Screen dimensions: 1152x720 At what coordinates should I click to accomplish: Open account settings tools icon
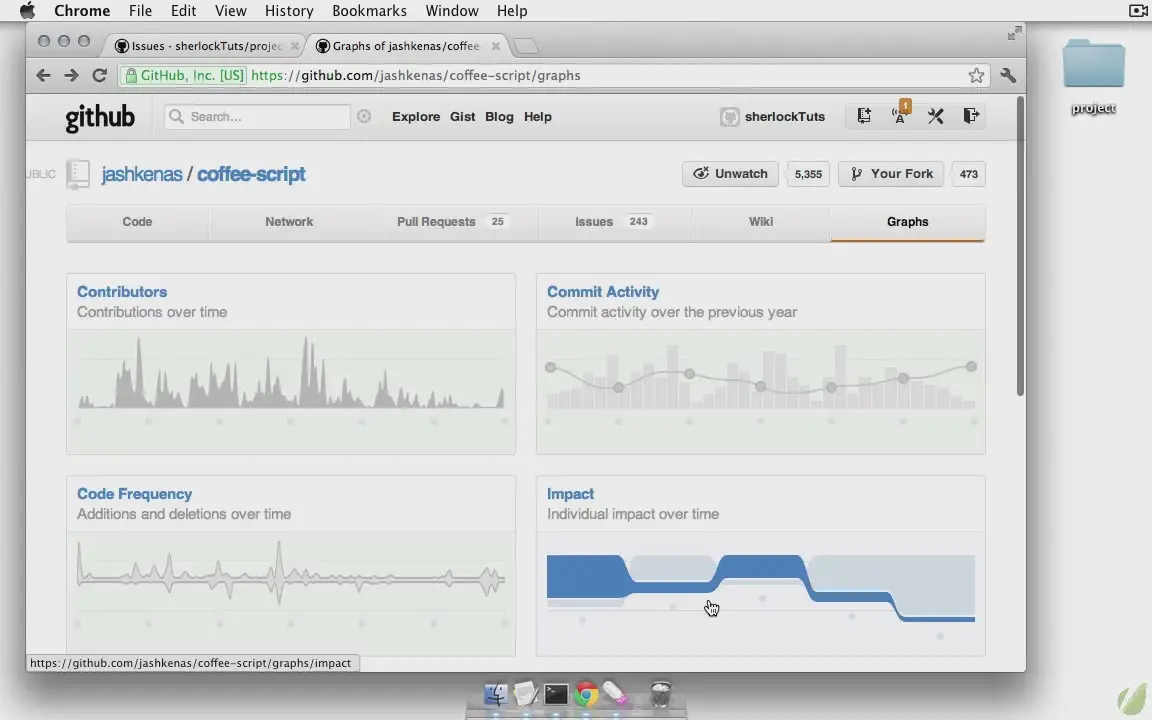[935, 115]
